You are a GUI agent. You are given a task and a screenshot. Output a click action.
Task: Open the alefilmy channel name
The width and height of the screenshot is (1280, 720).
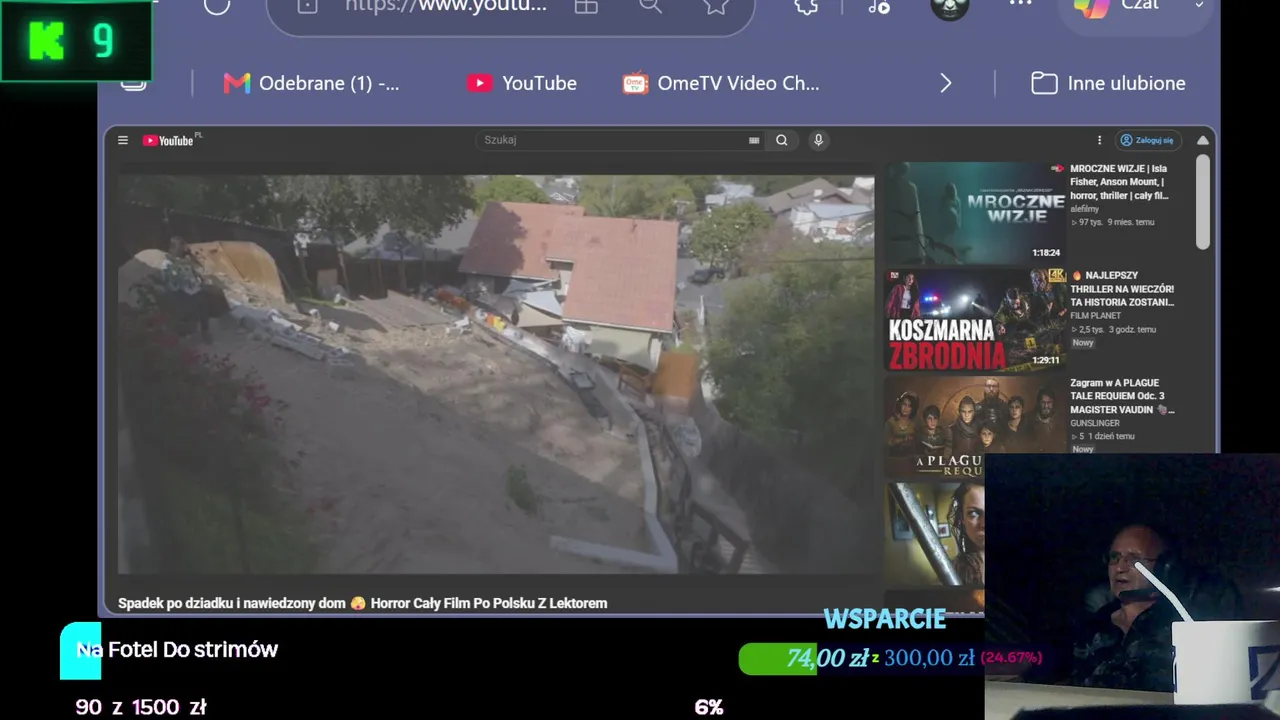tap(1084, 209)
